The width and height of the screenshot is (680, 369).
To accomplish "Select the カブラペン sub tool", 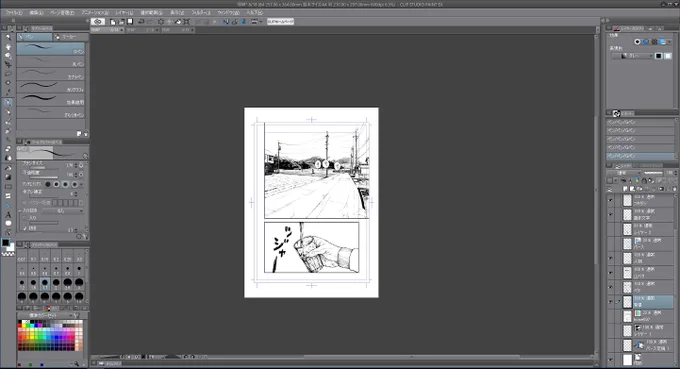I will [51, 74].
